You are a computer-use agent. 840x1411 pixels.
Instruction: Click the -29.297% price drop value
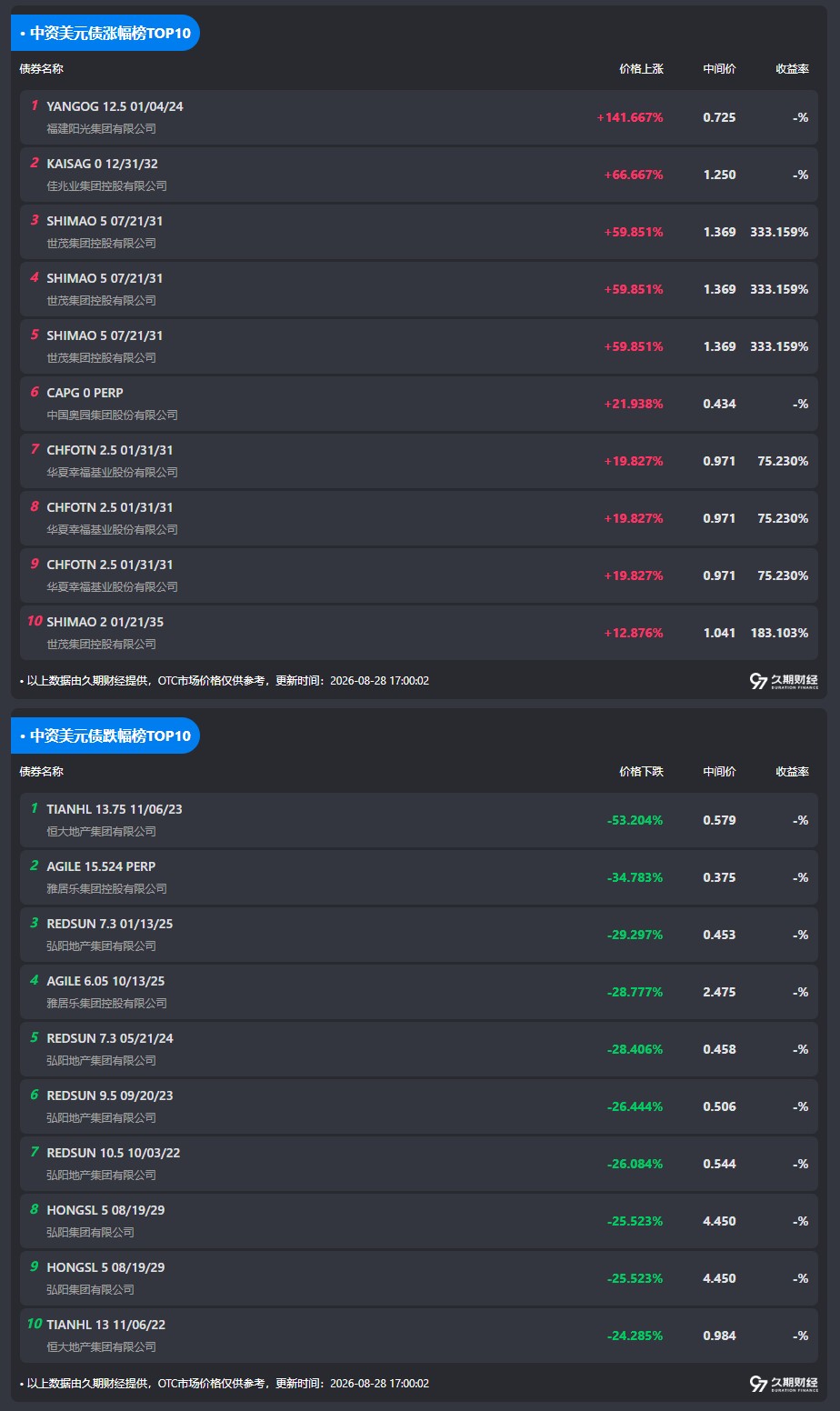click(x=635, y=935)
